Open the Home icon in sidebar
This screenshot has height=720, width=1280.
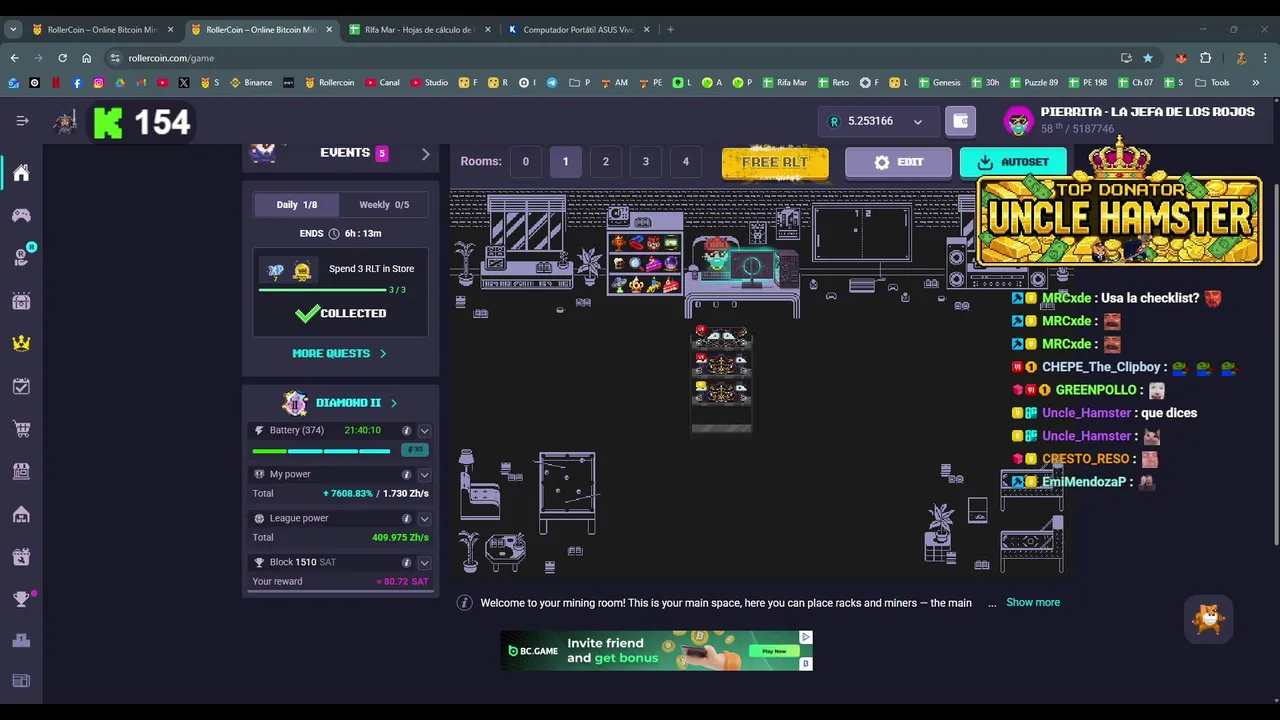point(21,173)
